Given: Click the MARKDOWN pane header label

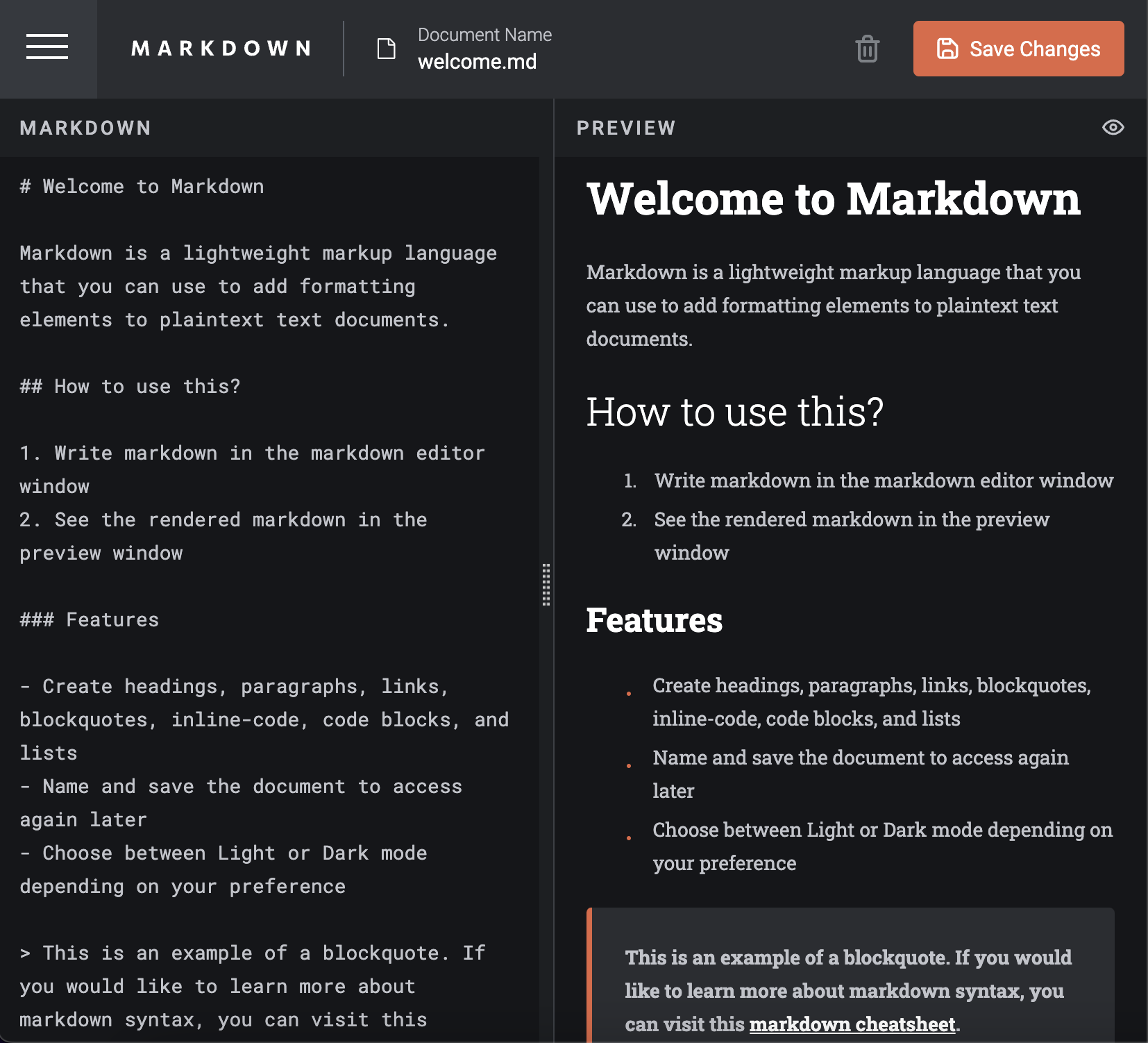Looking at the screenshot, I should coord(85,128).
